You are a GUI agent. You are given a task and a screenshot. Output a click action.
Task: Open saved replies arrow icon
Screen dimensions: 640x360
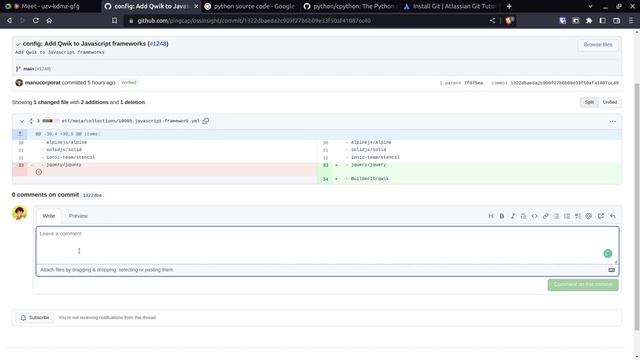(x=613, y=216)
